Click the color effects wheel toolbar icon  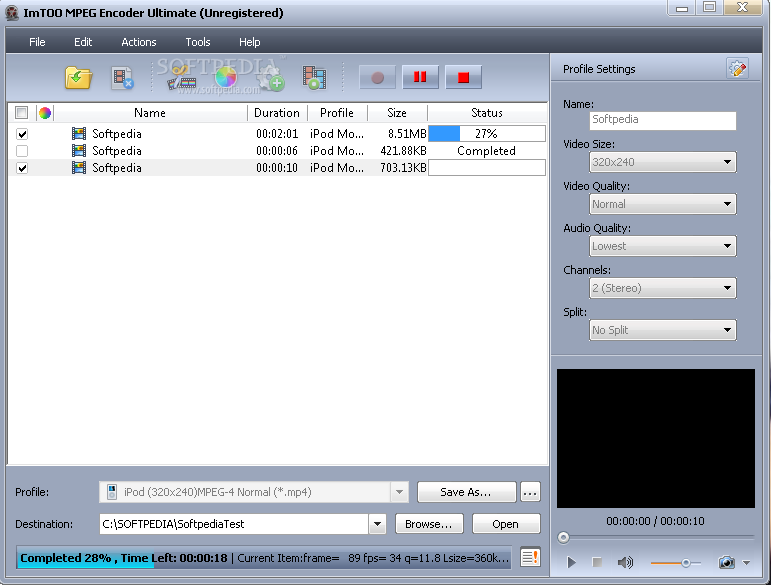tap(226, 78)
